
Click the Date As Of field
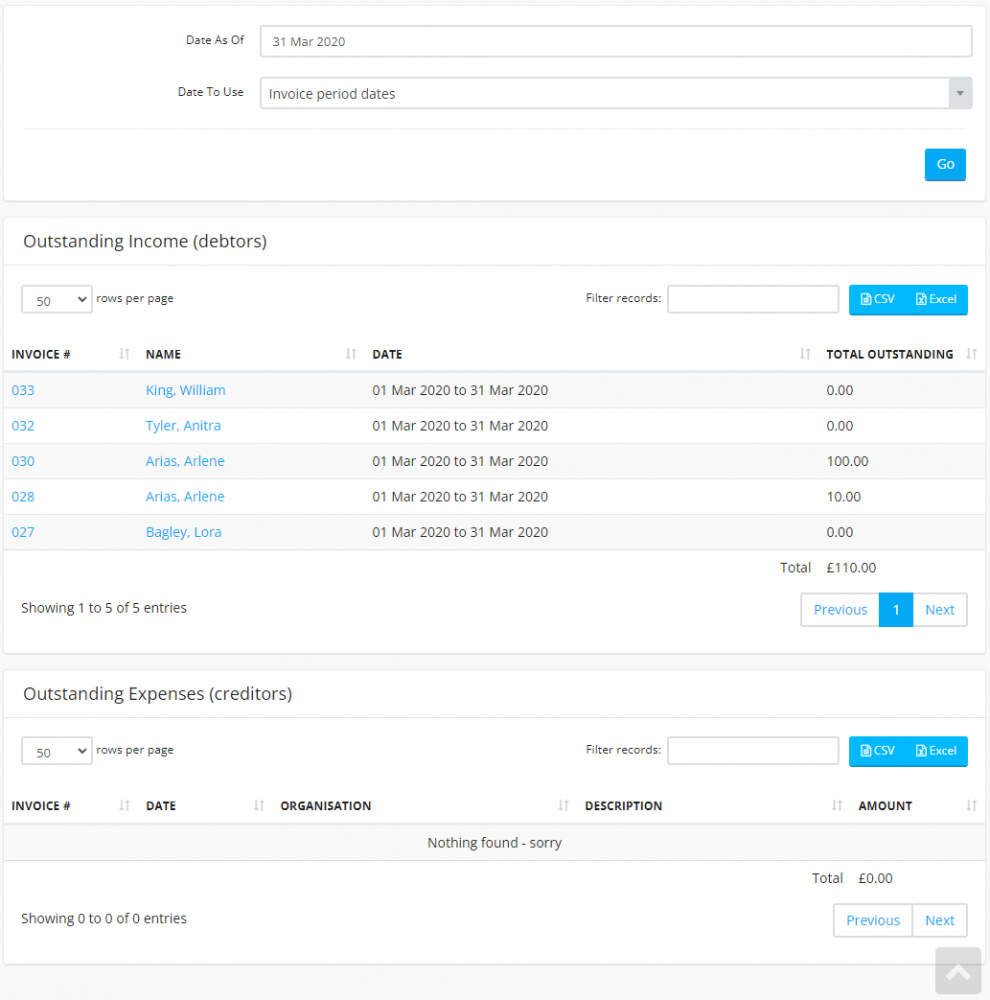[x=615, y=42]
